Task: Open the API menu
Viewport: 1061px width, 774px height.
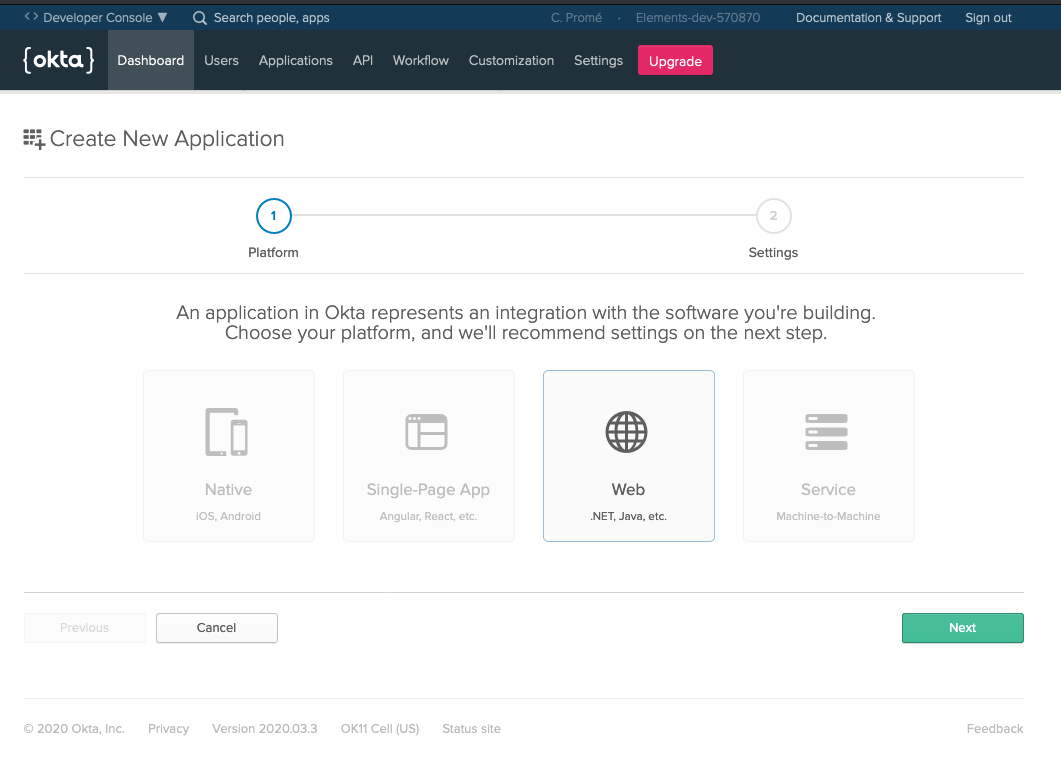Action: [x=363, y=60]
